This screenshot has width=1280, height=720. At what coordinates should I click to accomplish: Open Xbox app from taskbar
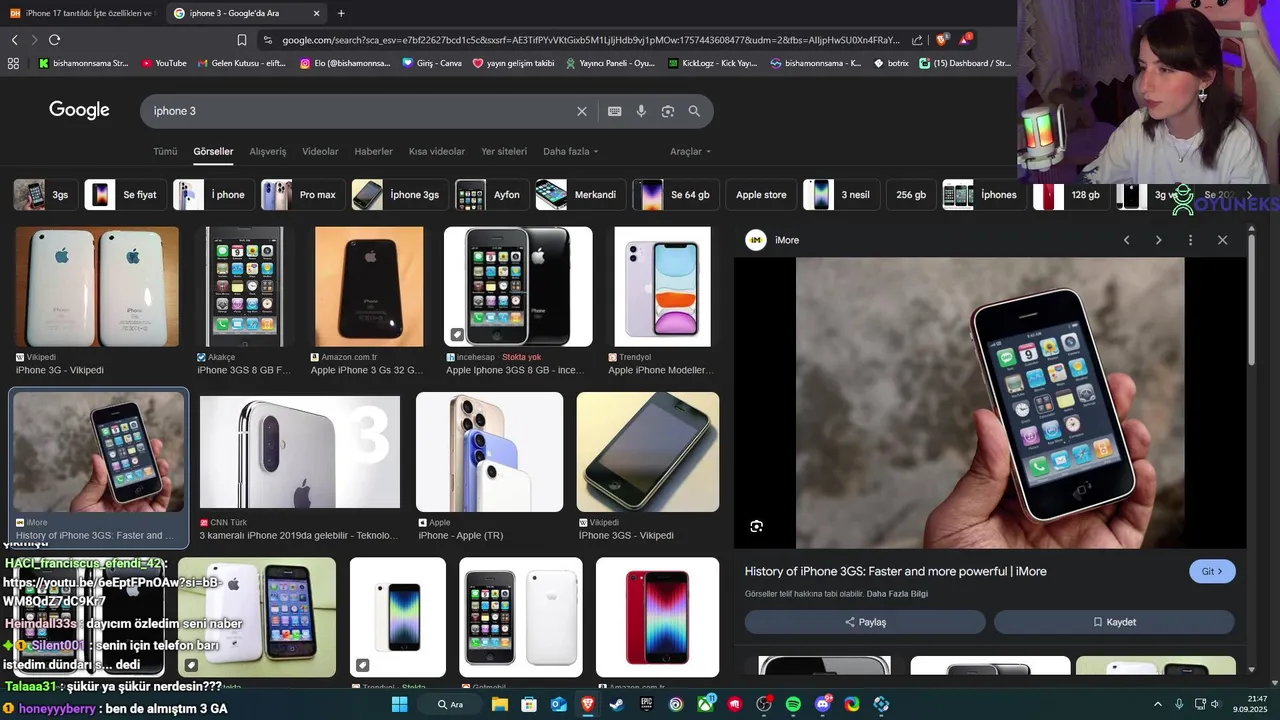click(705, 704)
